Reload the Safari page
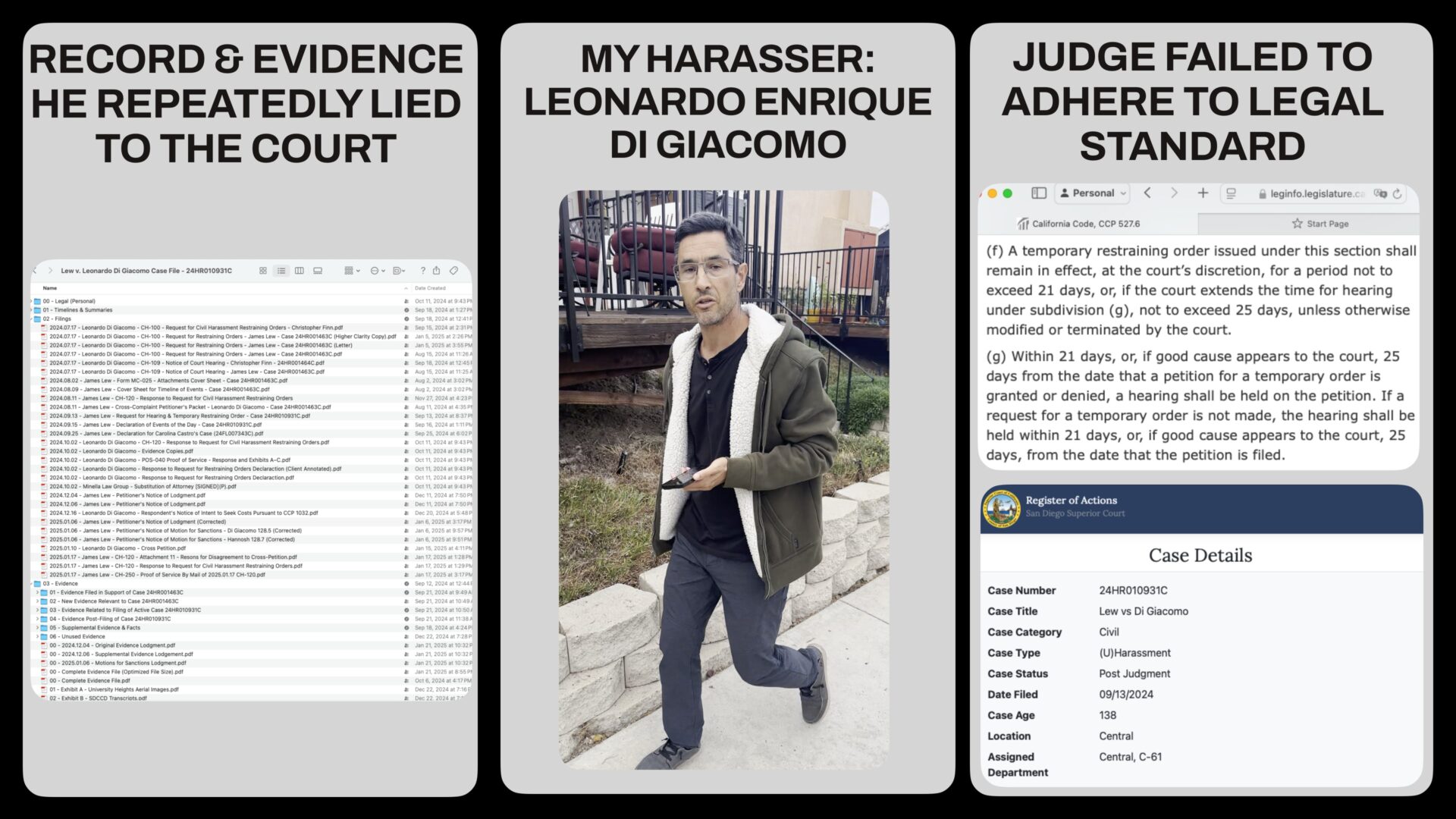Image resolution: width=1456 pixels, height=819 pixels. pos(1398,194)
